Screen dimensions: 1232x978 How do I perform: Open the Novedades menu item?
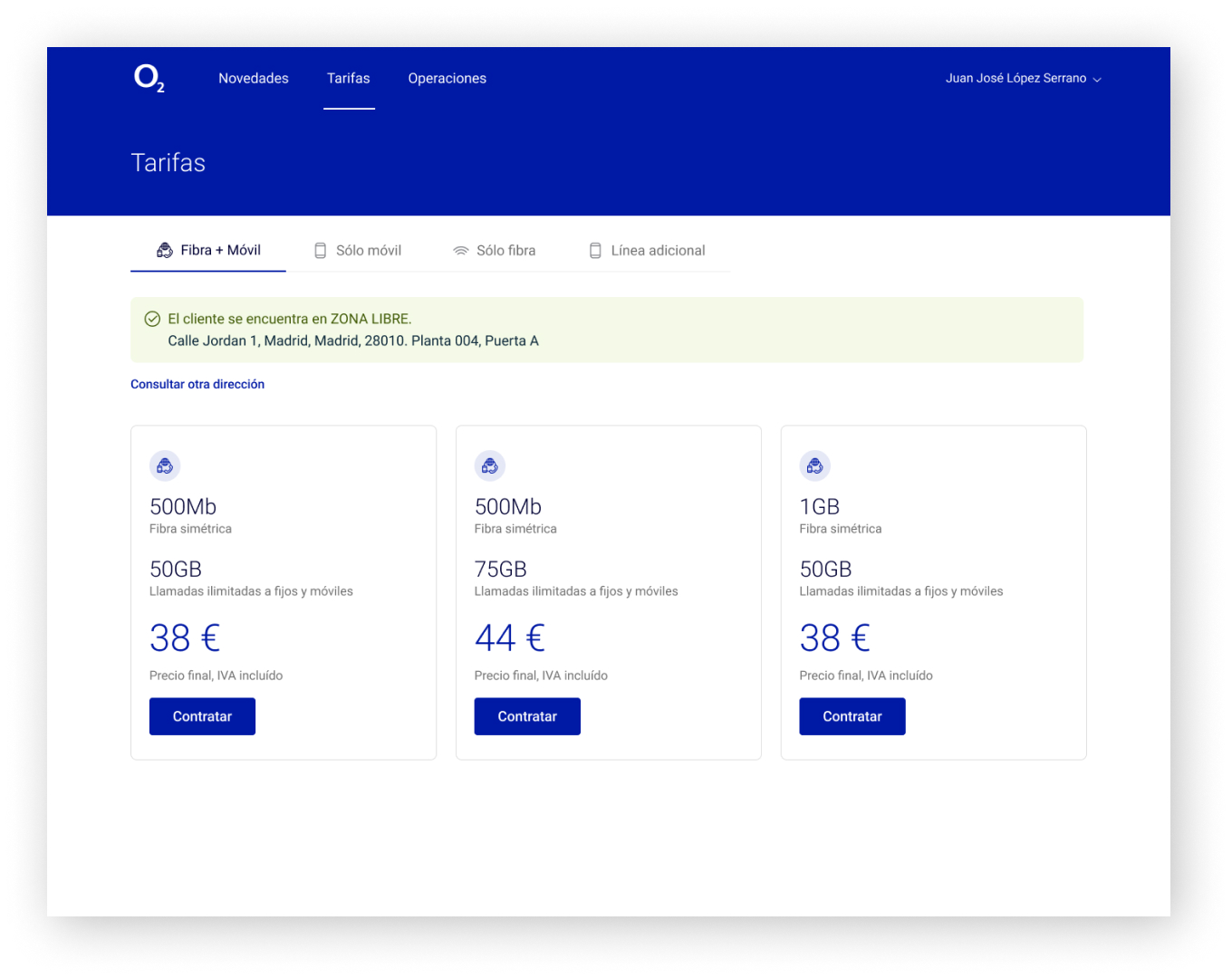click(x=254, y=79)
